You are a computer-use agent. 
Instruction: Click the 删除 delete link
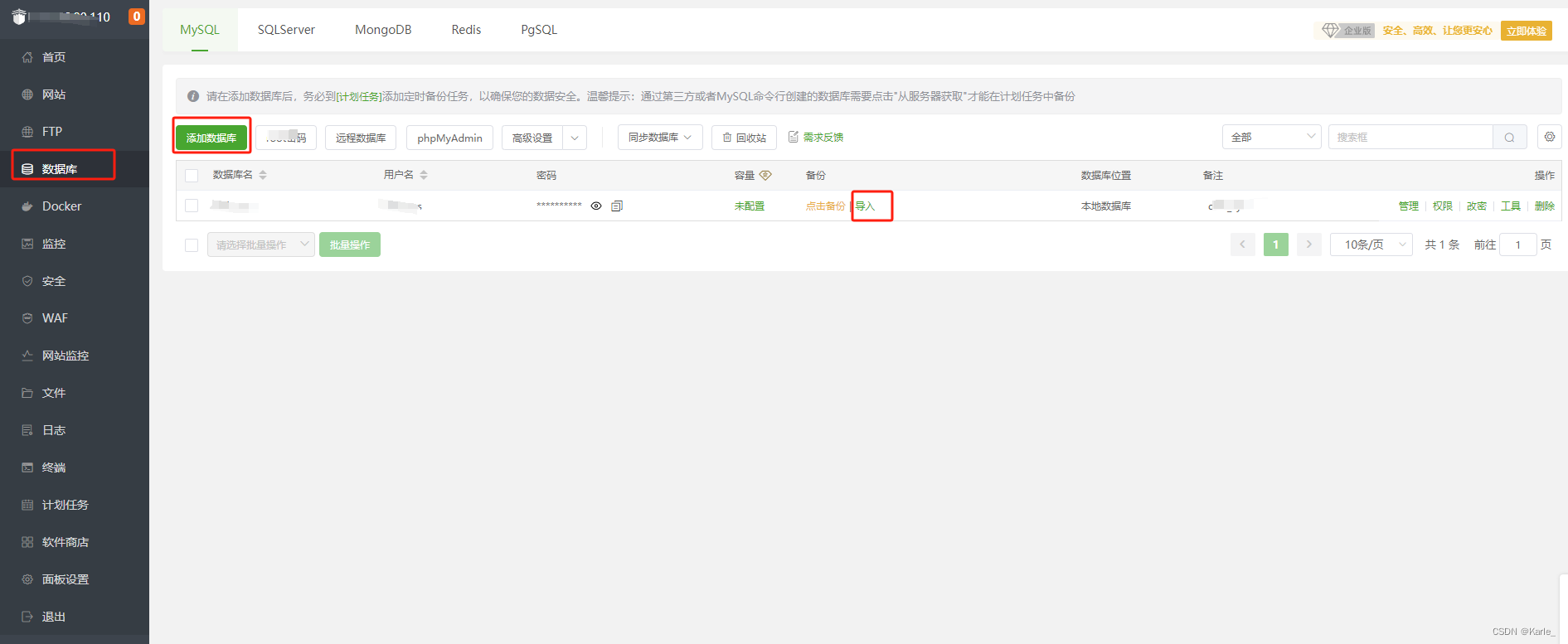point(1545,206)
